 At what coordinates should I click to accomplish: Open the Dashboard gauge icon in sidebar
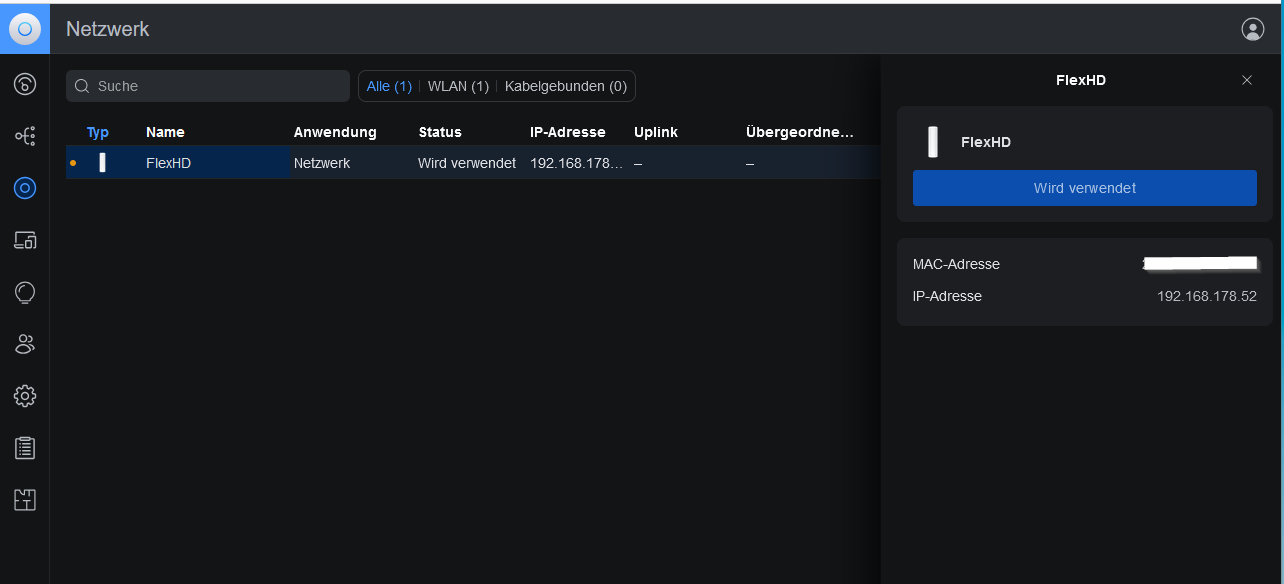coord(25,84)
